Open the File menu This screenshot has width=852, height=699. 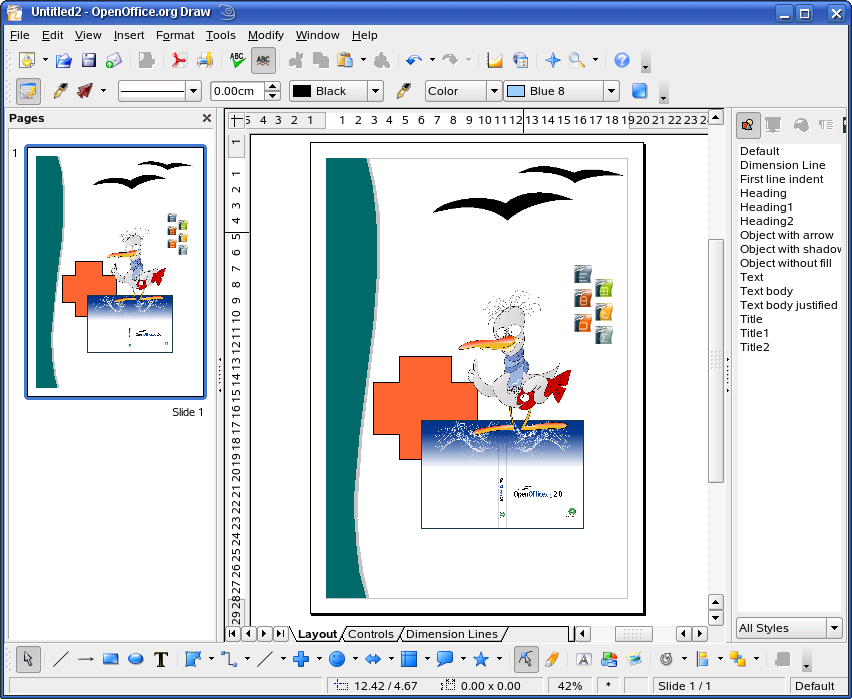tap(20, 35)
